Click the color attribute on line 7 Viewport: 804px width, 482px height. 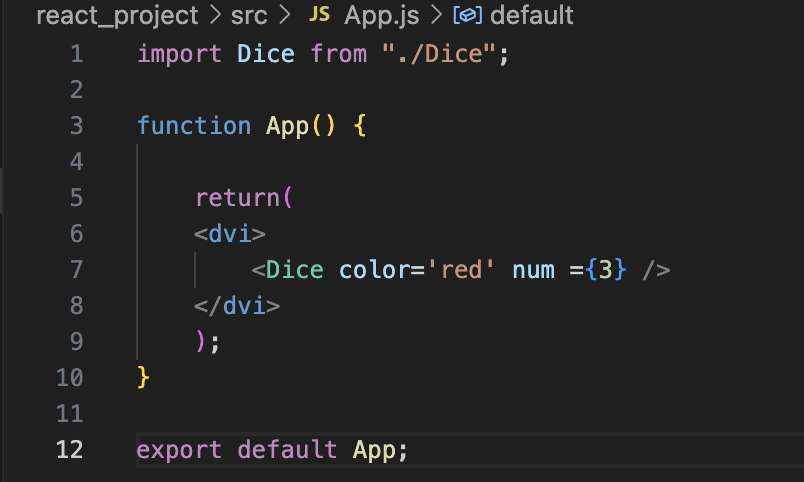[374, 270]
